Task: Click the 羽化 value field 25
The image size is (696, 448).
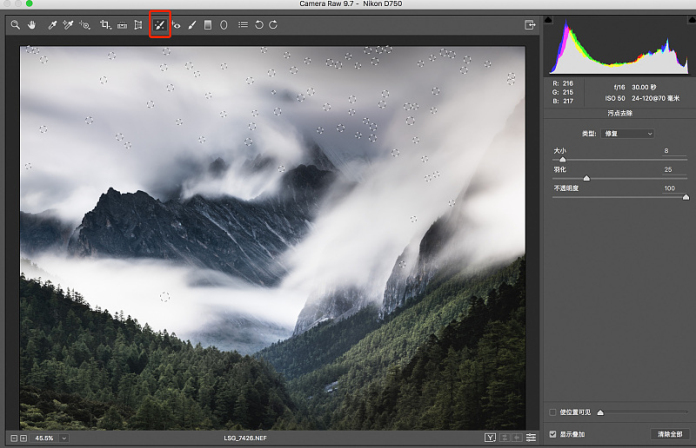Action: [674, 170]
